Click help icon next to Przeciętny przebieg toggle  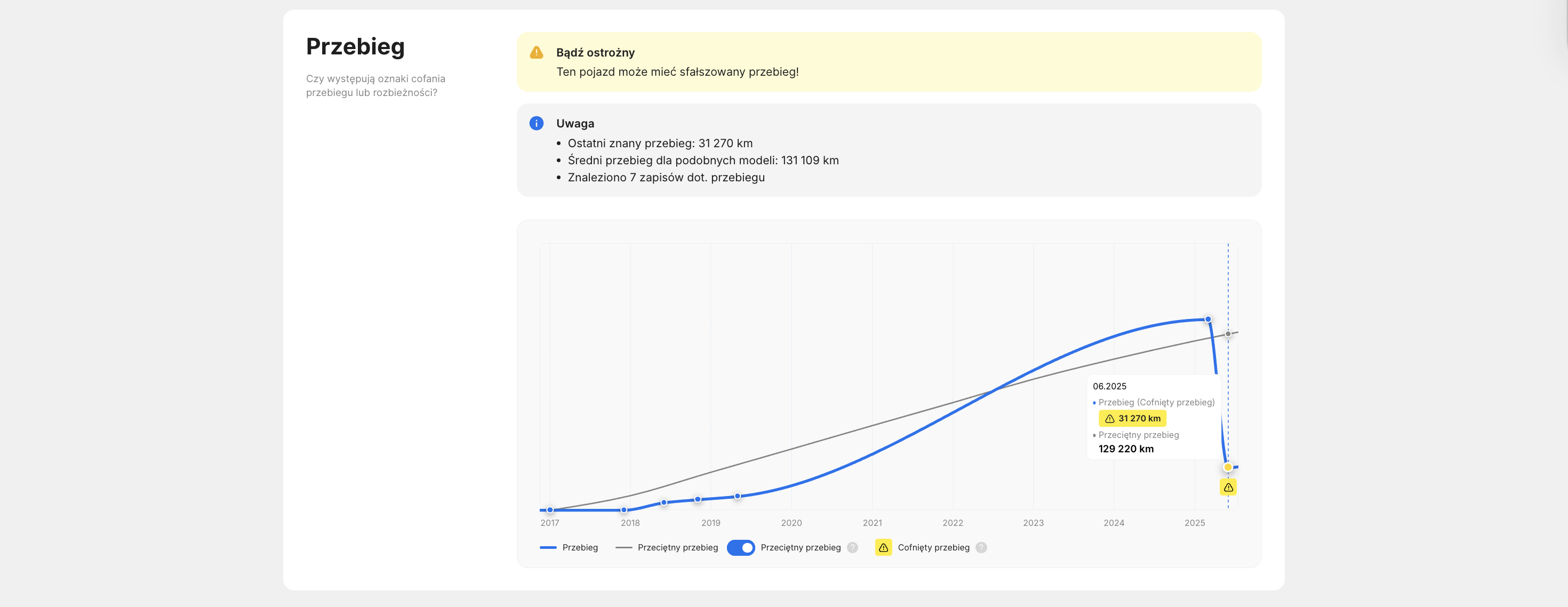(x=852, y=547)
